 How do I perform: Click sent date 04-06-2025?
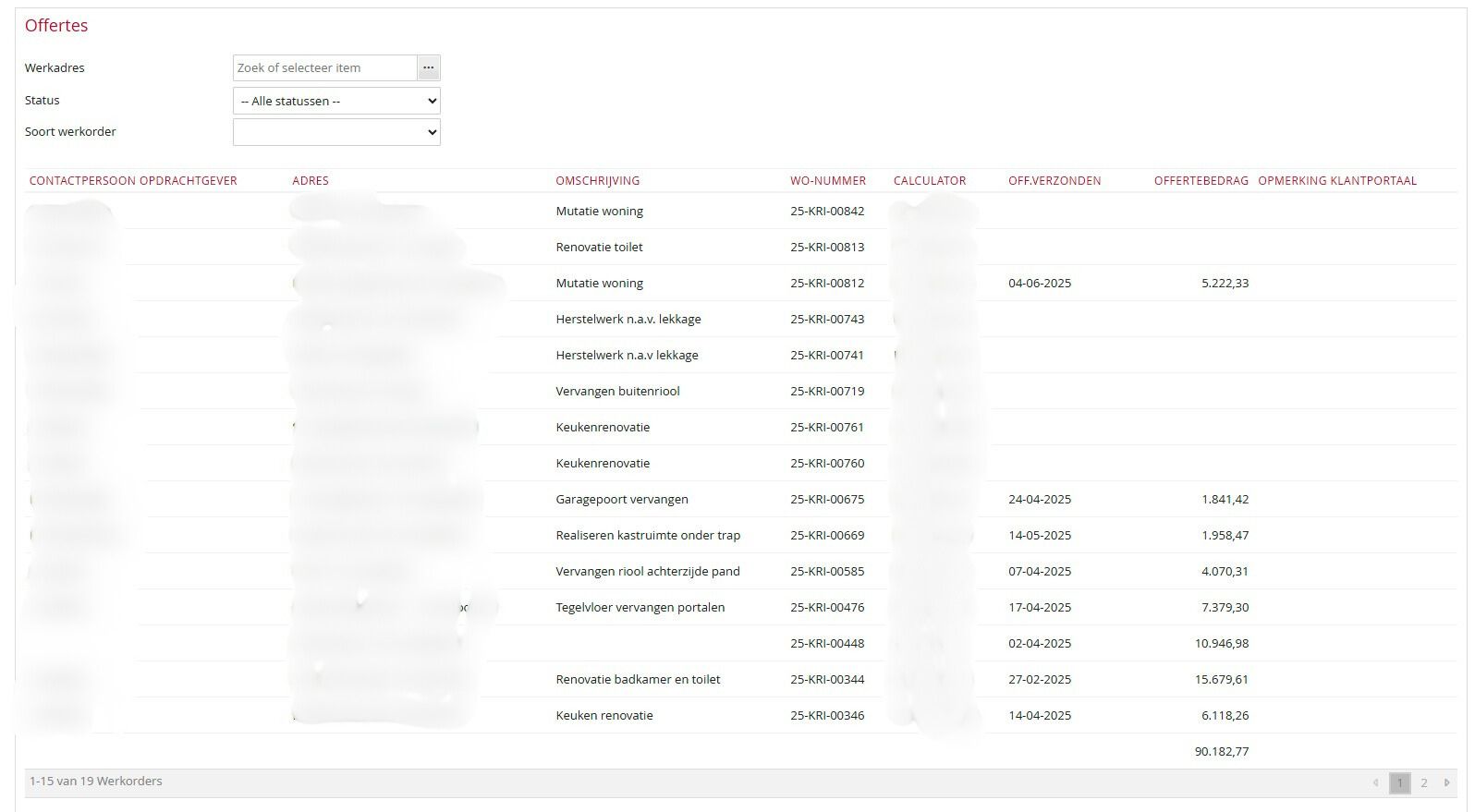click(x=1040, y=284)
